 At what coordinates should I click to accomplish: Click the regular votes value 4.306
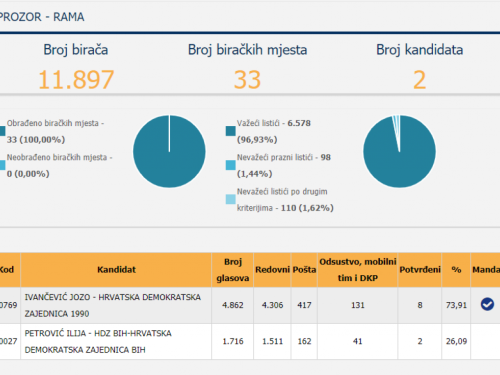[272, 305]
